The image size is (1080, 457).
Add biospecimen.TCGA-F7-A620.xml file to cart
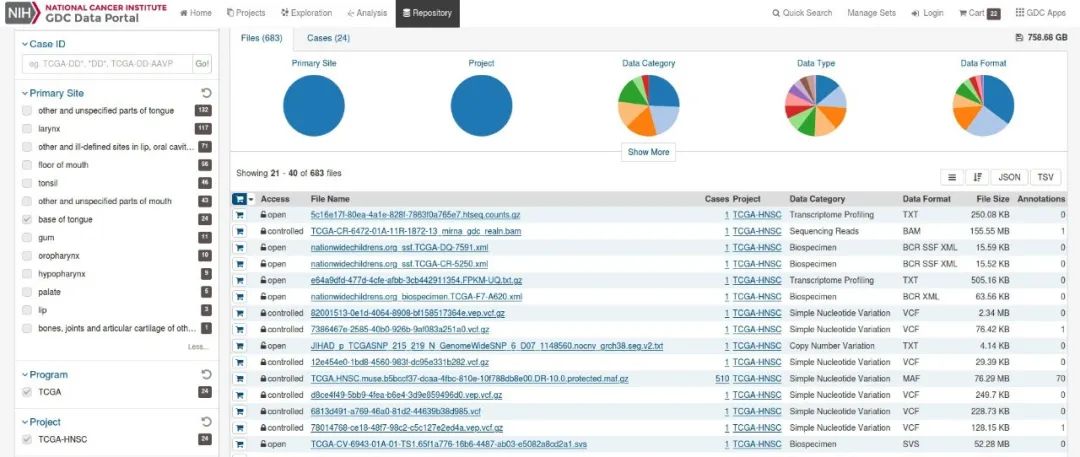point(240,297)
